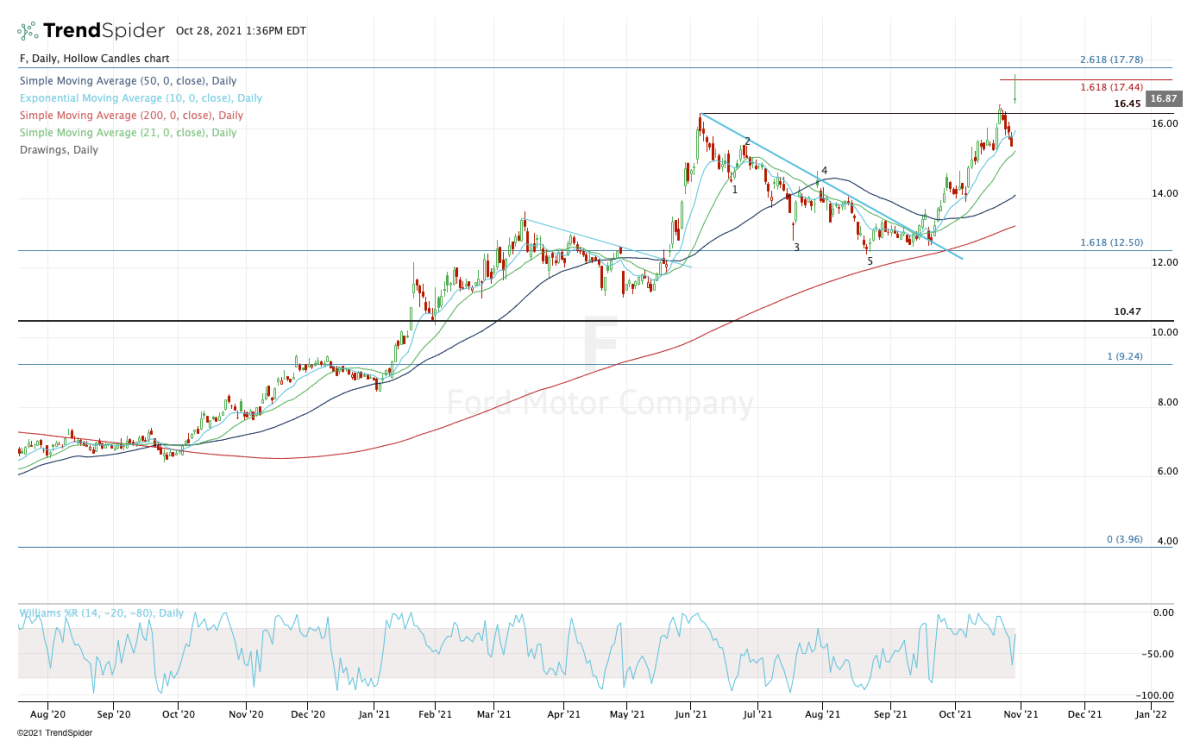Viewport: 1200px width, 741px height.
Task: Click the TrendSpider logo icon
Action: (x=29, y=30)
